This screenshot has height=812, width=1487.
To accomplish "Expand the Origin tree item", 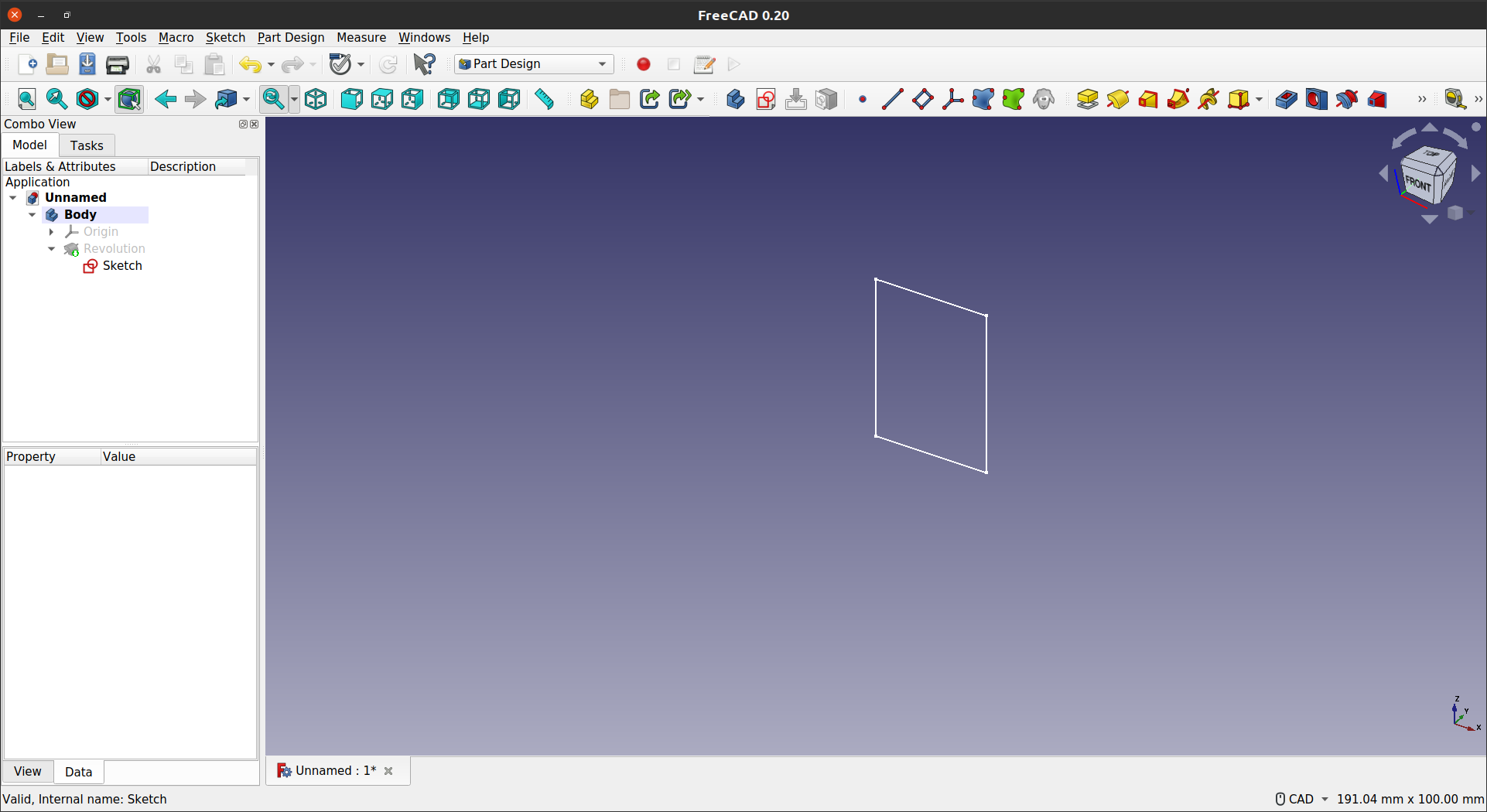I will pyautogui.click(x=52, y=231).
